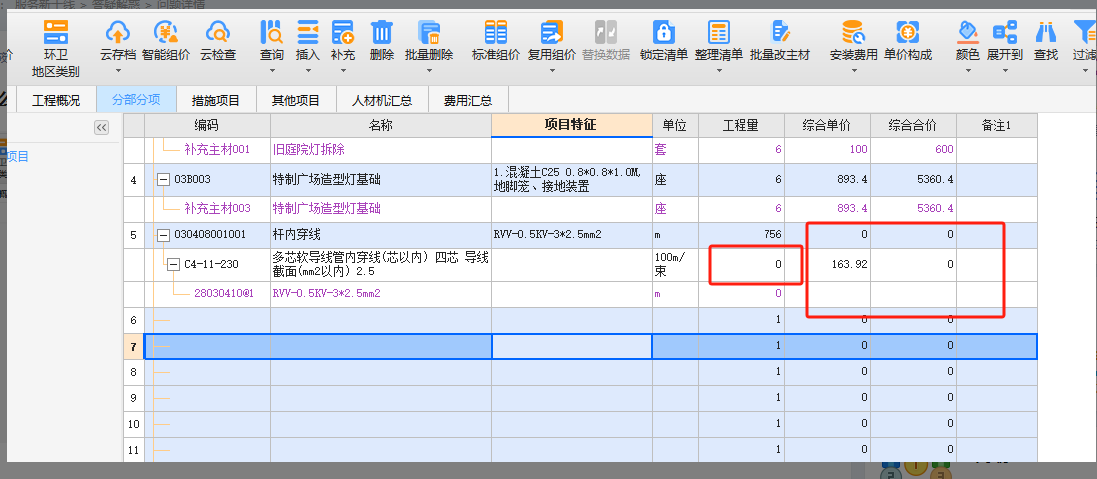Select row header number 11

[134, 449]
